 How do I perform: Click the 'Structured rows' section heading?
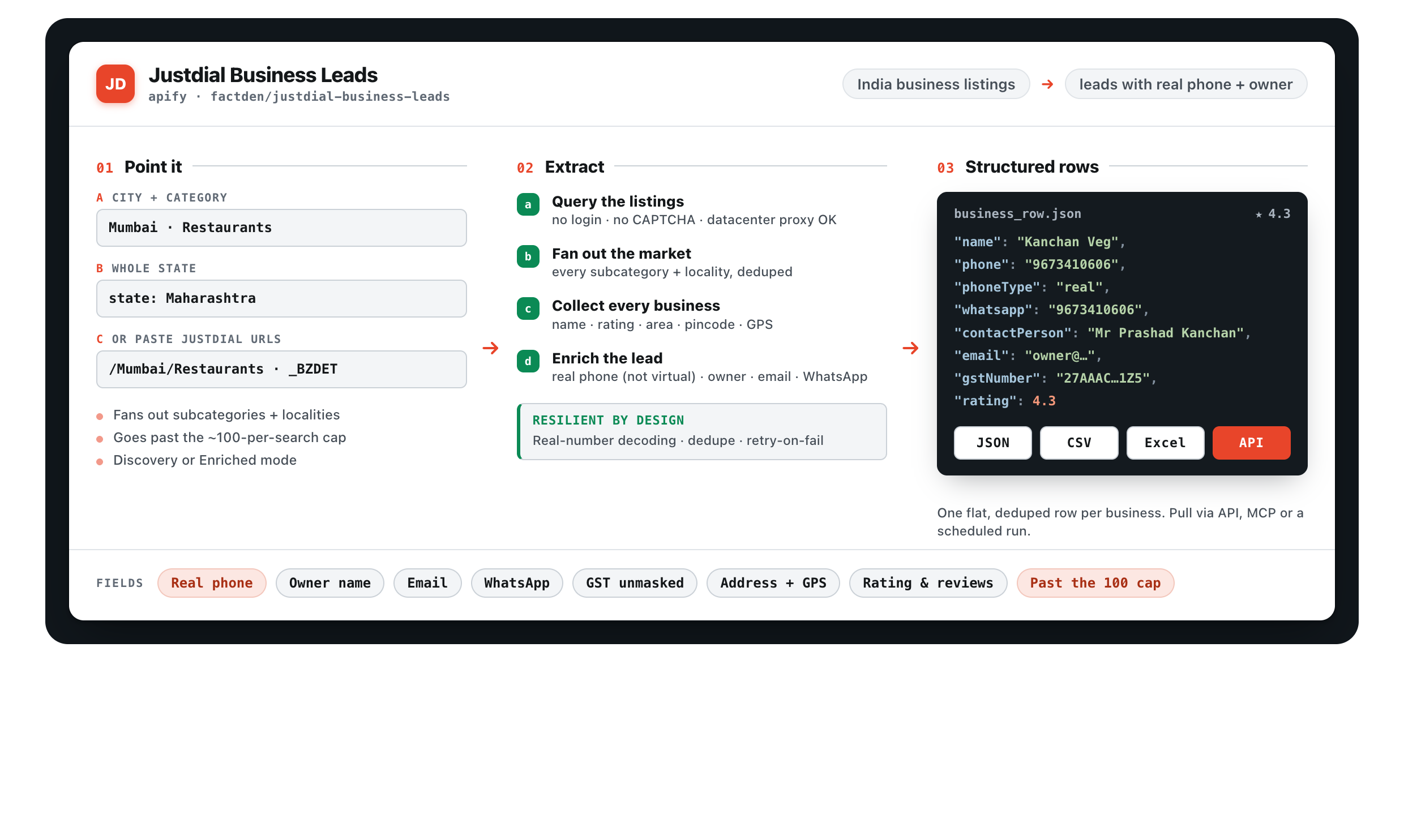(1031, 167)
